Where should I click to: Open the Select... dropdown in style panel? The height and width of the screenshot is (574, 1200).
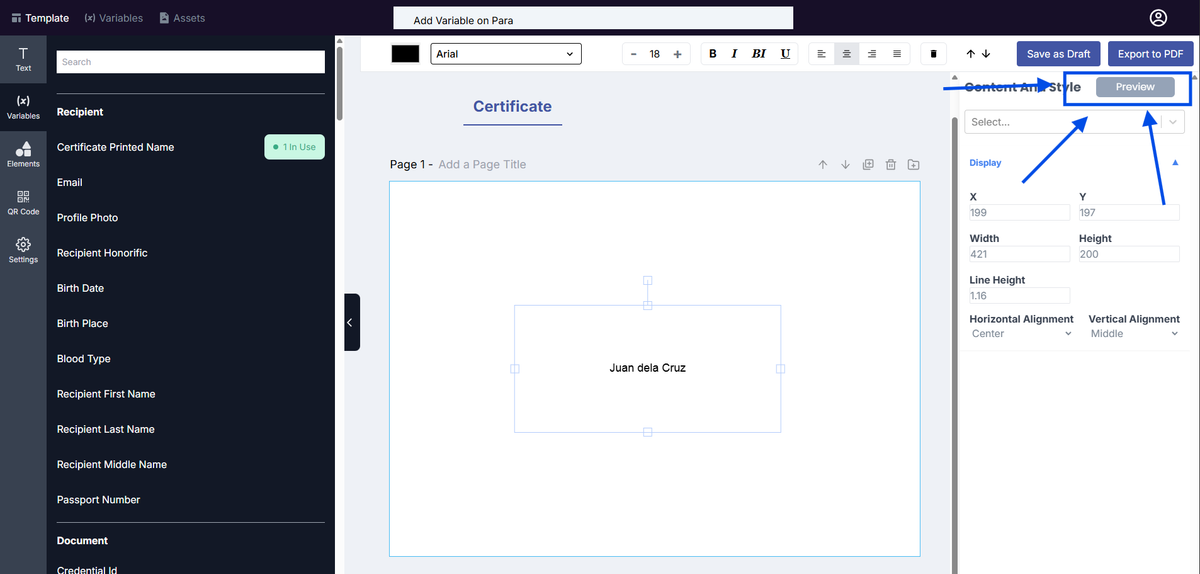click(x=1075, y=122)
